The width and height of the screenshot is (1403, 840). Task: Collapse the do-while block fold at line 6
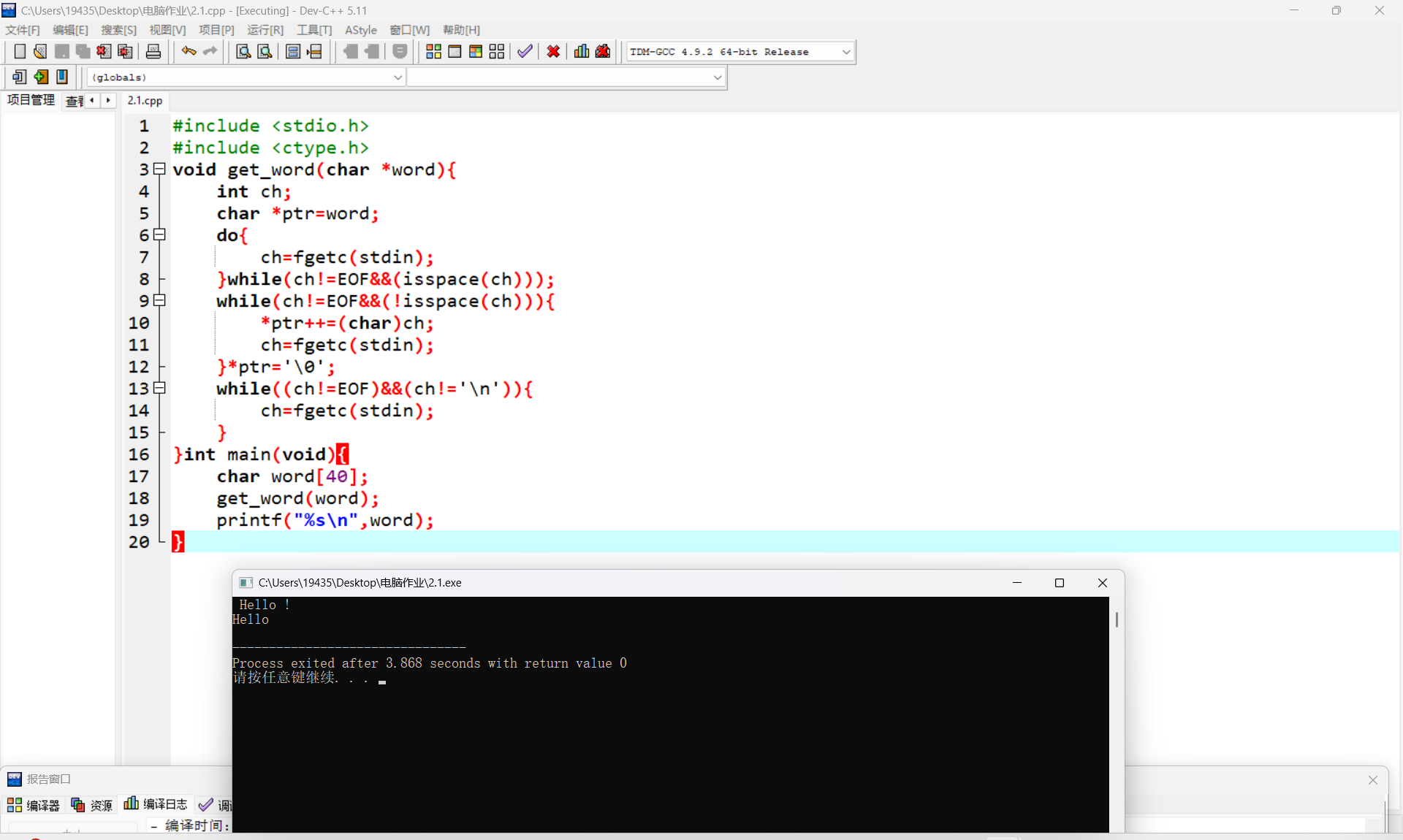coord(159,235)
